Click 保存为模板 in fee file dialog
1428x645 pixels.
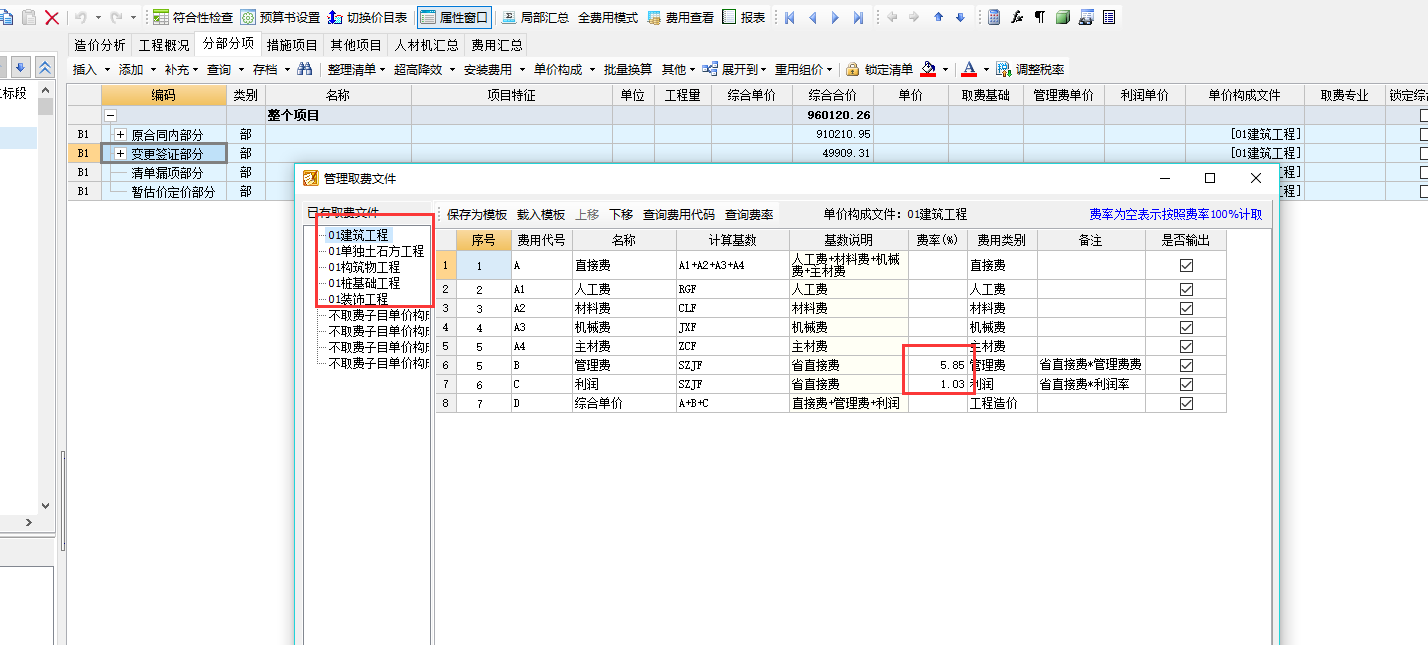tap(477, 214)
